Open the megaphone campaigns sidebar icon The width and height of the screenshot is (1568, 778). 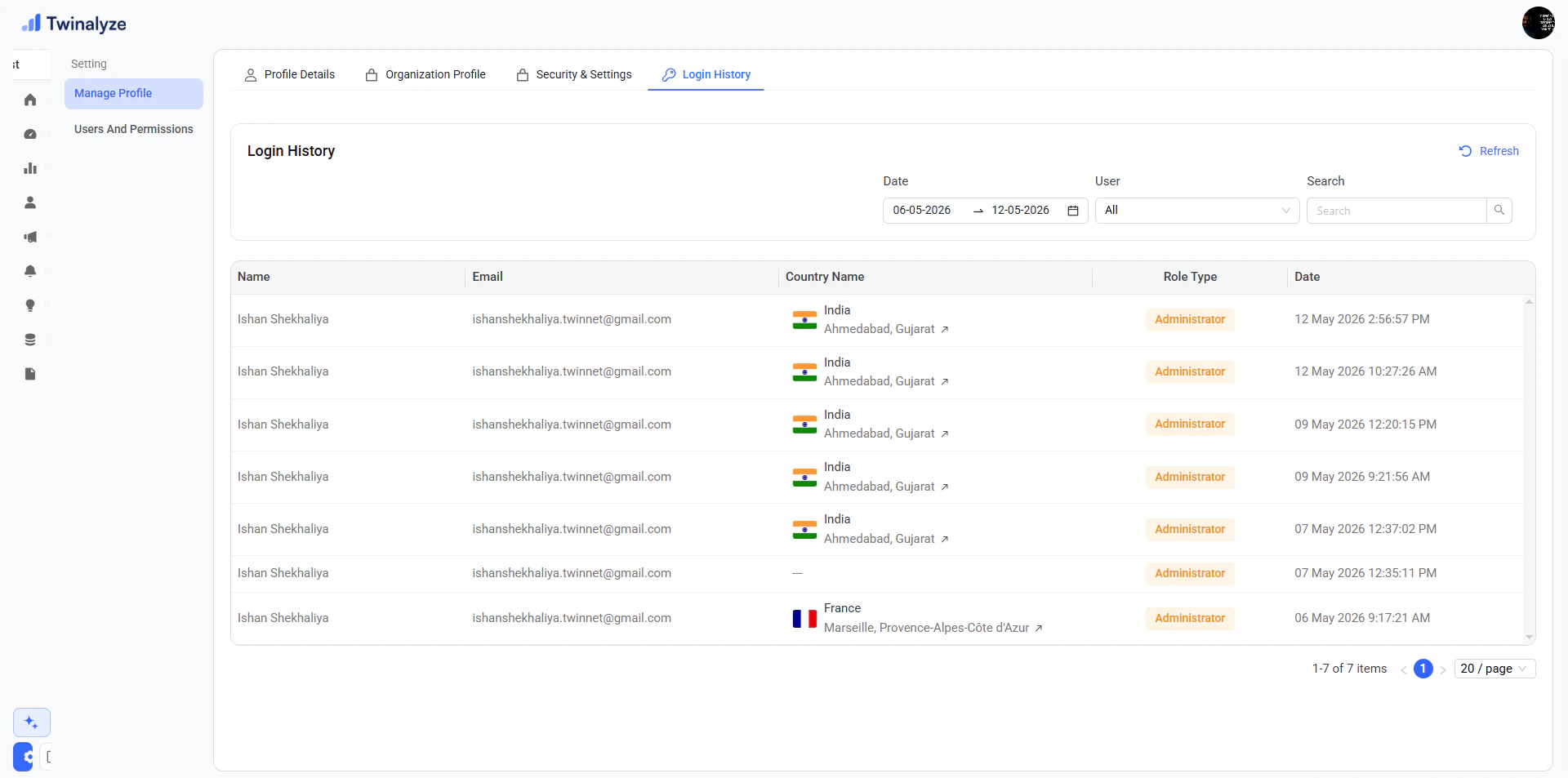(30, 237)
